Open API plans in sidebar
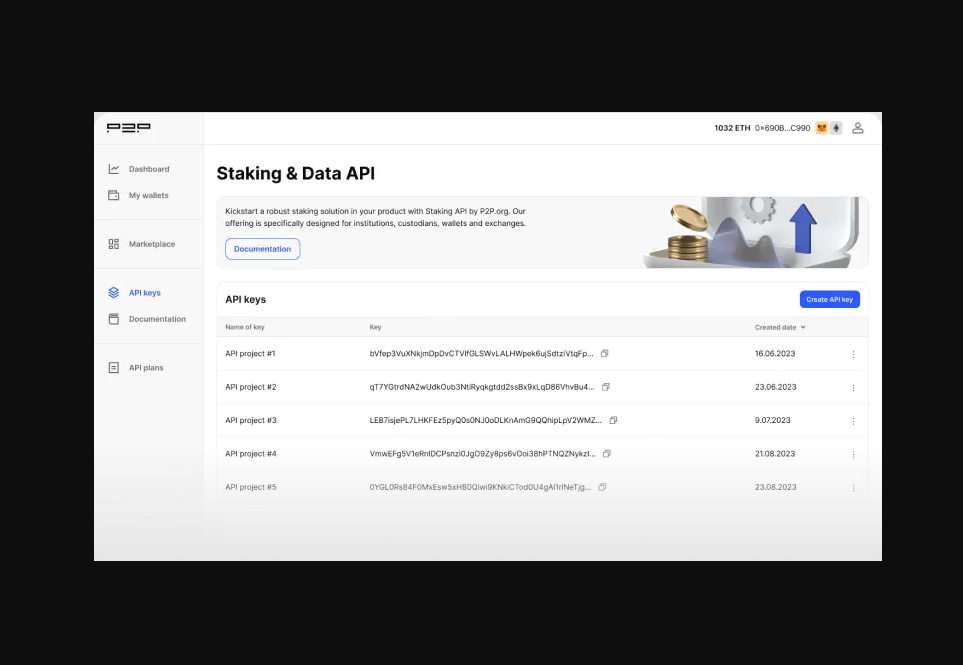 click(x=146, y=368)
